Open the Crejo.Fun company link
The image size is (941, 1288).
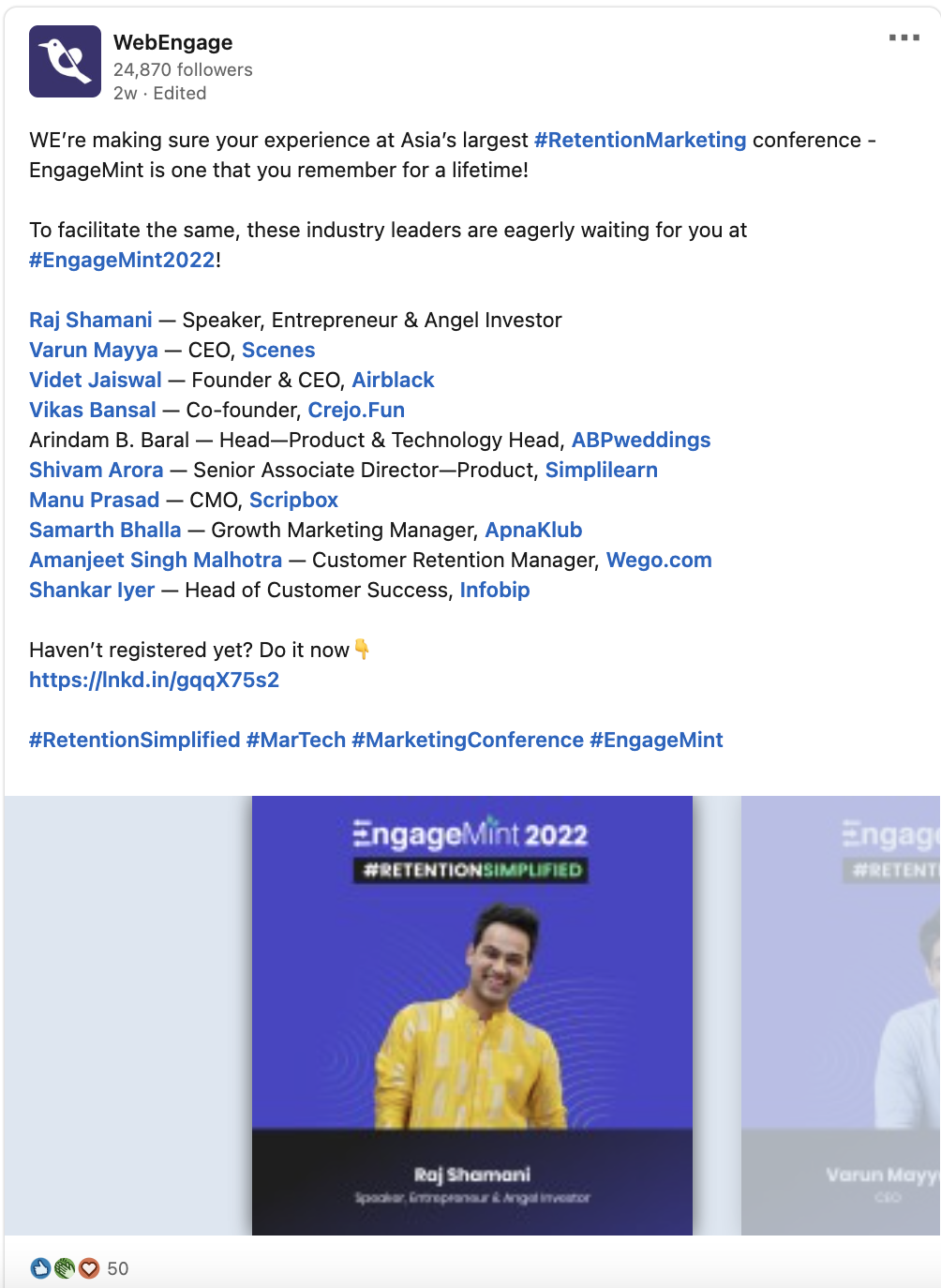[x=356, y=410]
